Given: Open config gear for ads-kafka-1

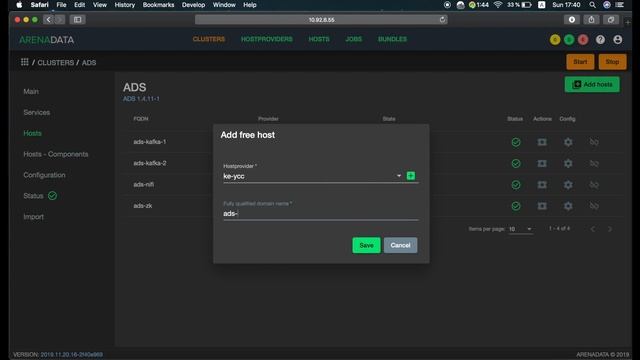Looking at the screenshot, I should [x=568, y=142].
